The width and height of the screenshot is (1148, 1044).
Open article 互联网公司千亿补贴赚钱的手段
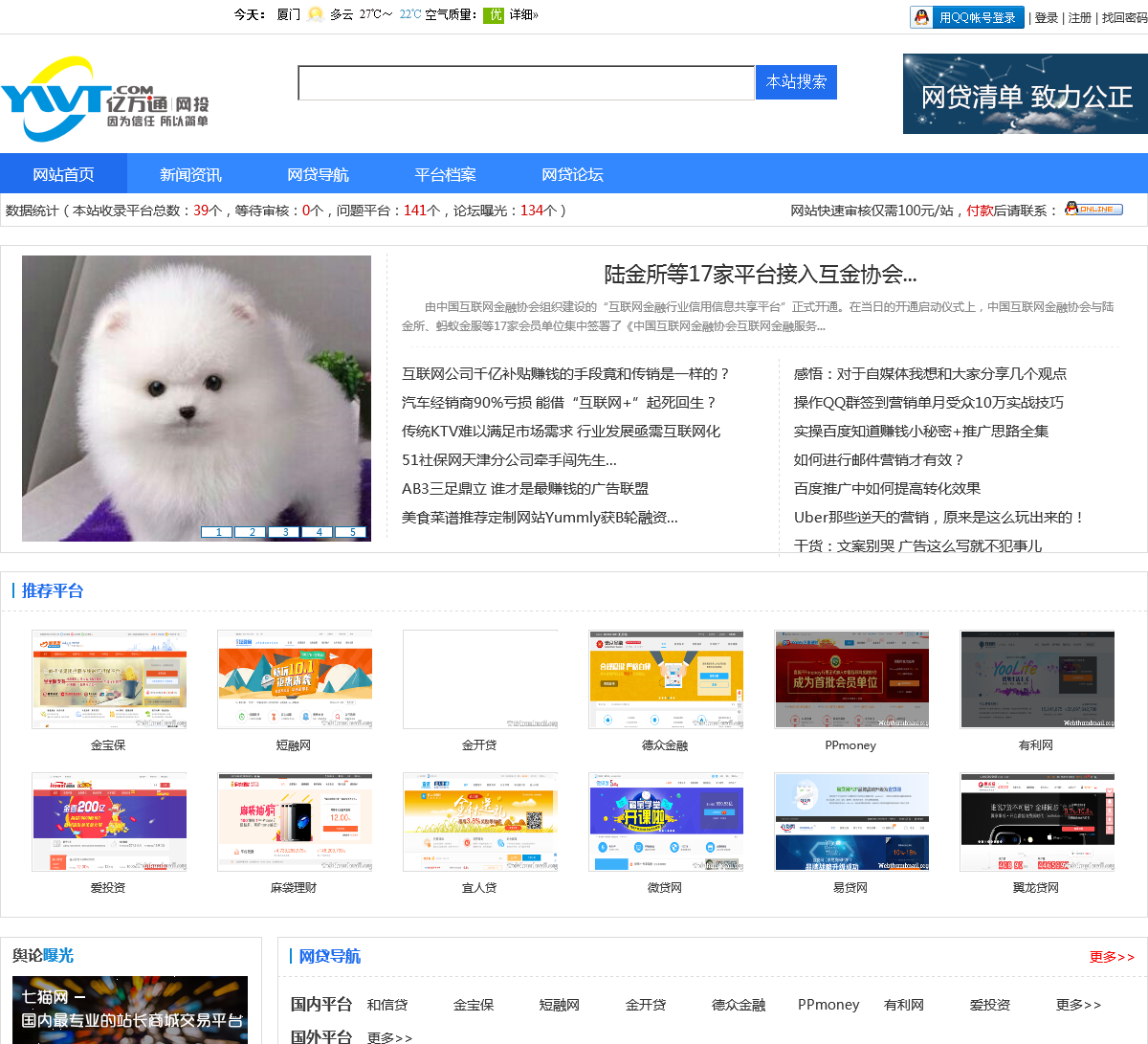565,374
